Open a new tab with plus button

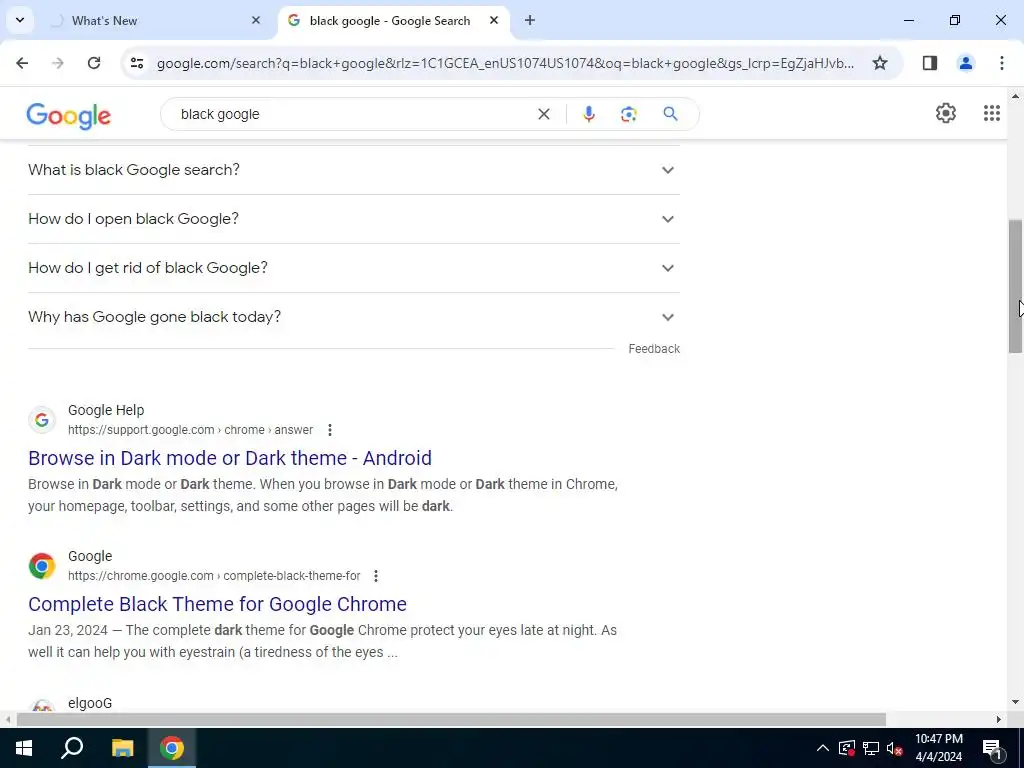[x=530, y=20]
